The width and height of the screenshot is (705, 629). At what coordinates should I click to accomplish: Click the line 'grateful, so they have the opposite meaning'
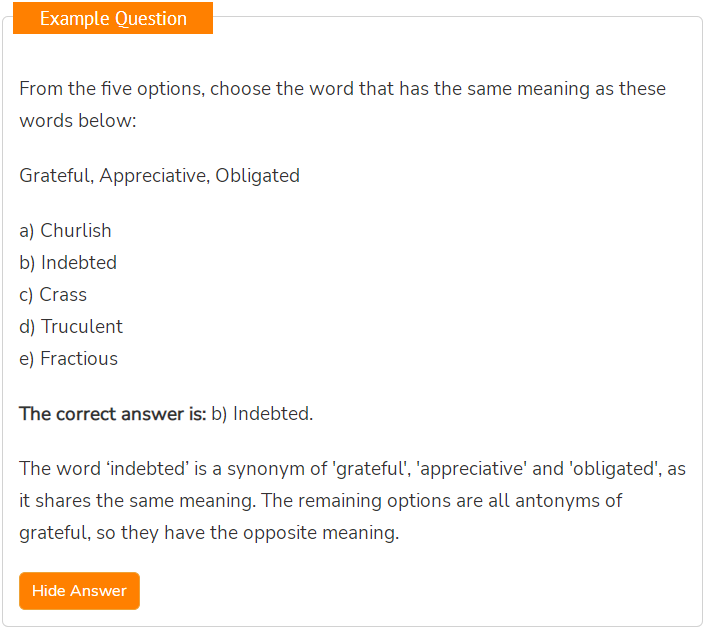point(209,533)
